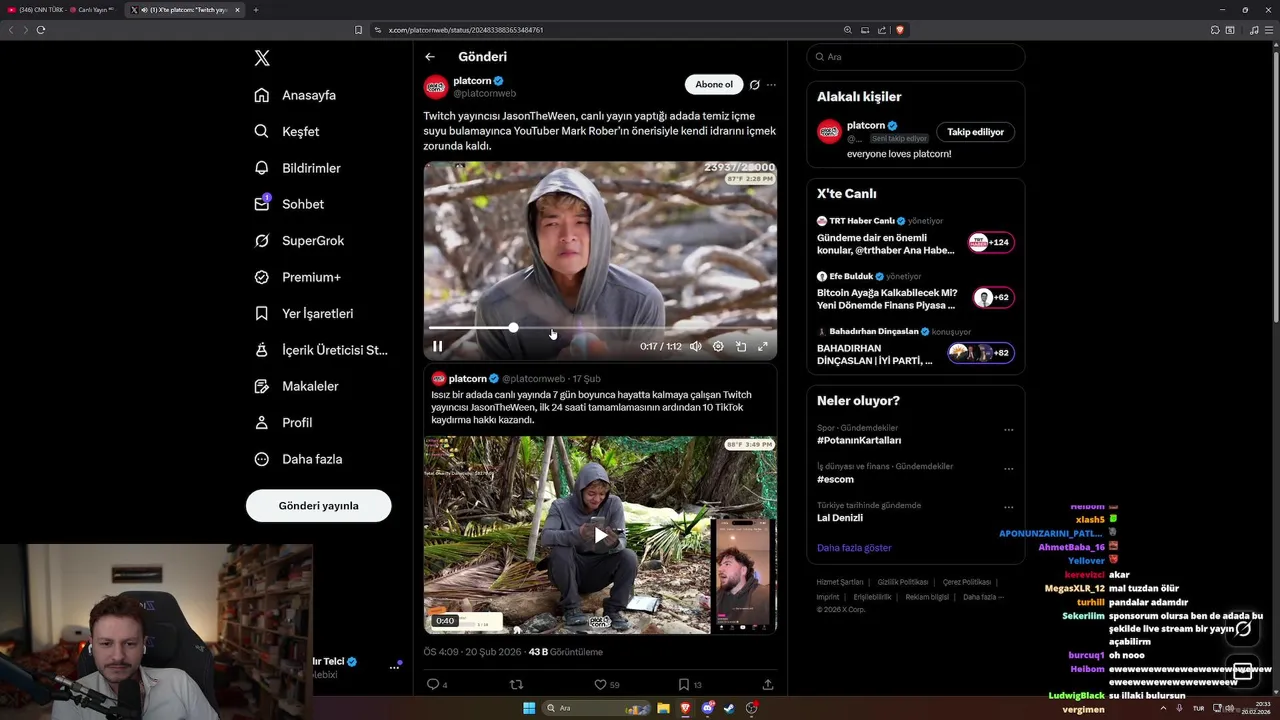Open the Bahadırhan Dinçaslan live space
The height and width of the screenshot is (720, 1280).
click(915, 347)
